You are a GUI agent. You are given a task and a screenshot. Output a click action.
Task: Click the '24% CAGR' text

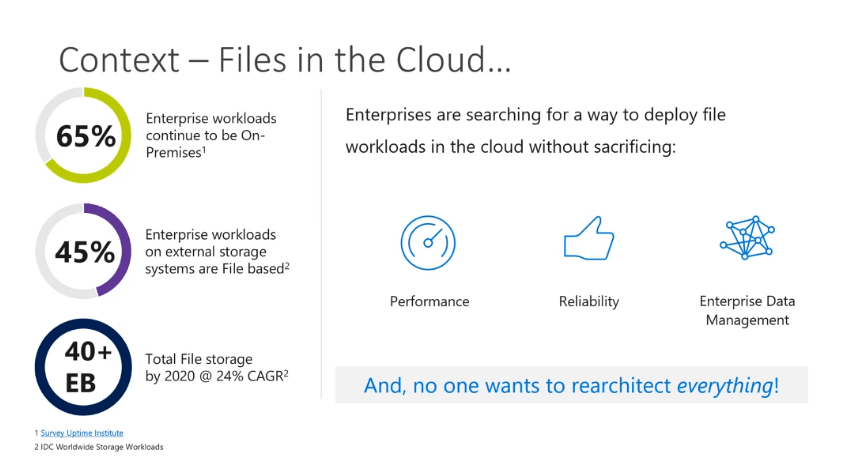249,376
